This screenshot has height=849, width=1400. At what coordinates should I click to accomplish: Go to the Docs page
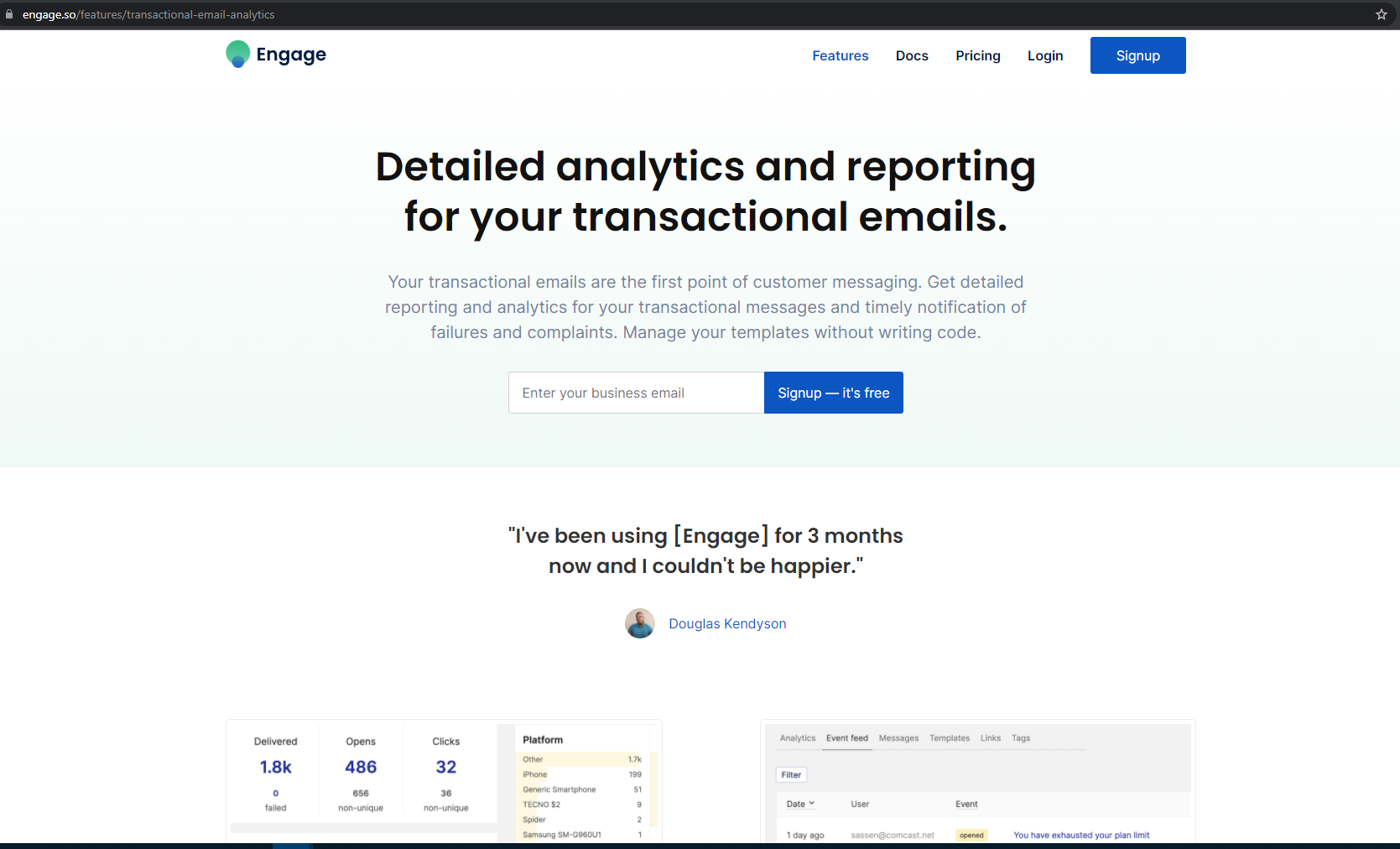911,55
